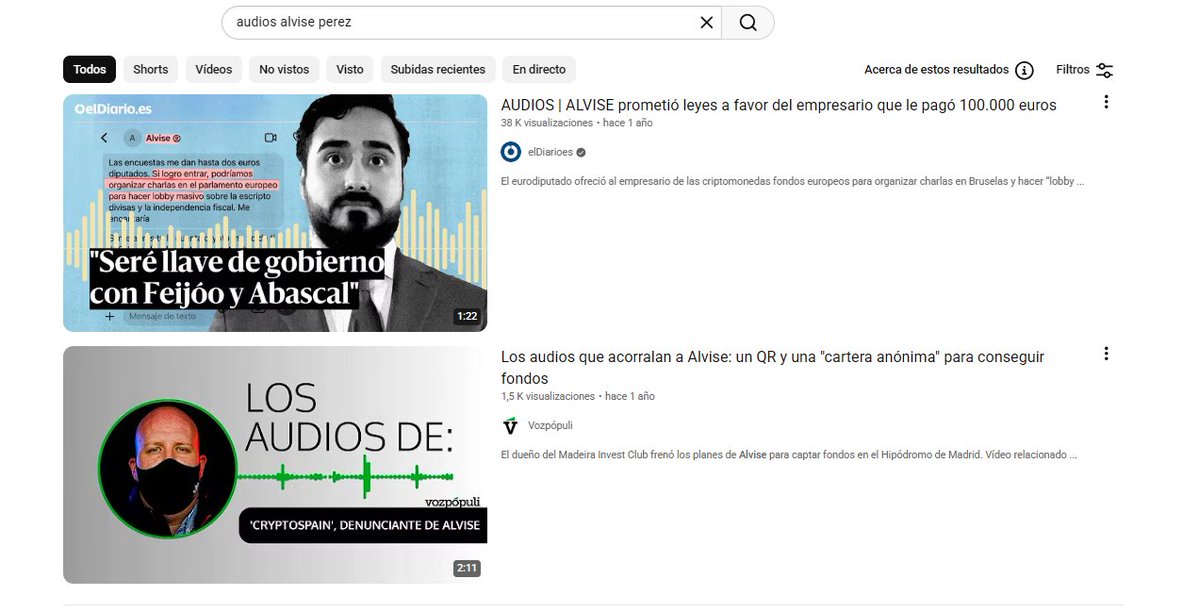Click the Filtros label
Screen dimensions: 1199x612
[x=1072, y=70]
